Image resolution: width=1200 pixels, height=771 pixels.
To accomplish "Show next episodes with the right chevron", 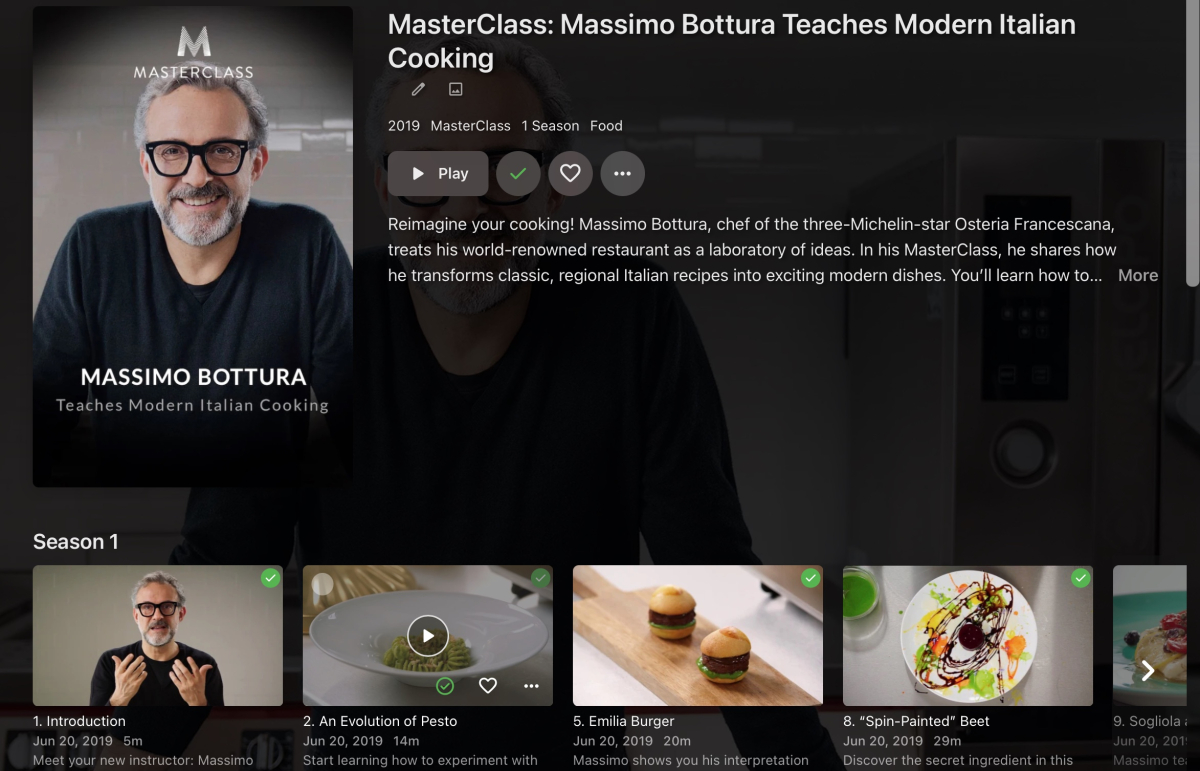I will [x=1148, y=670].
